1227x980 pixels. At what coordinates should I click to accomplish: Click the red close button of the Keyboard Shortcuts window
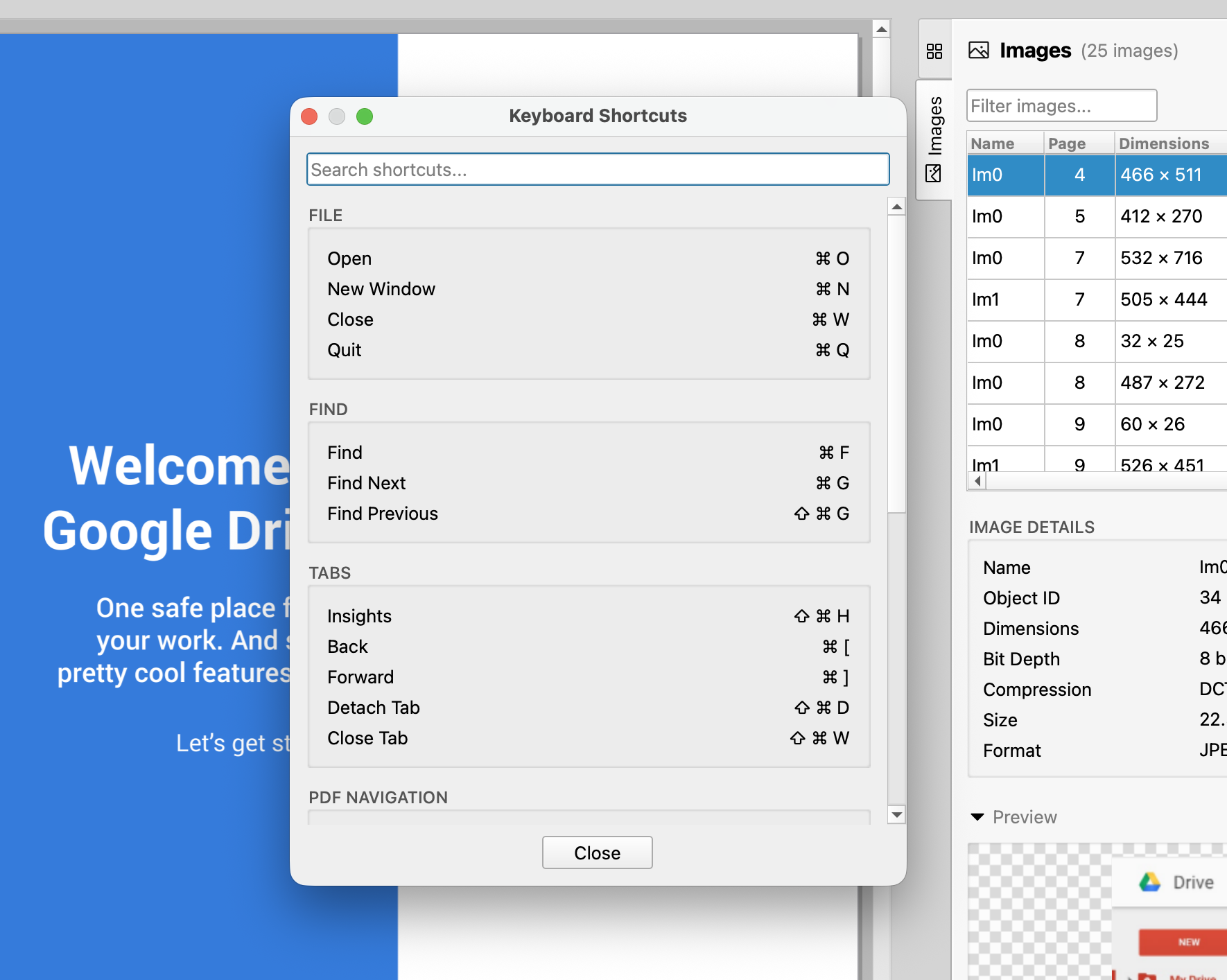(309, 116)
